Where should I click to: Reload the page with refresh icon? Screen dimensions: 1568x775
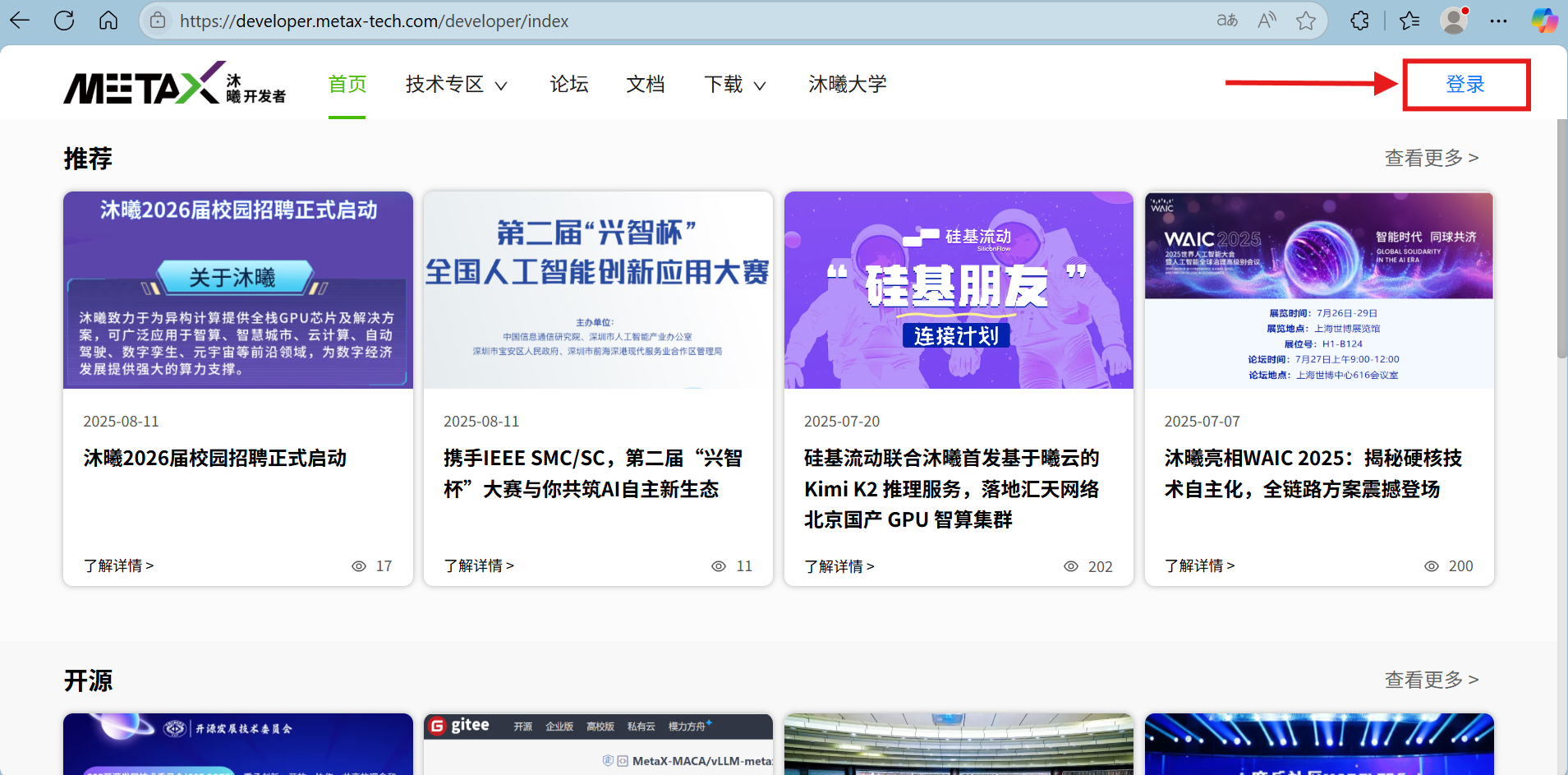pyautogui.click(x=64, y=21)
